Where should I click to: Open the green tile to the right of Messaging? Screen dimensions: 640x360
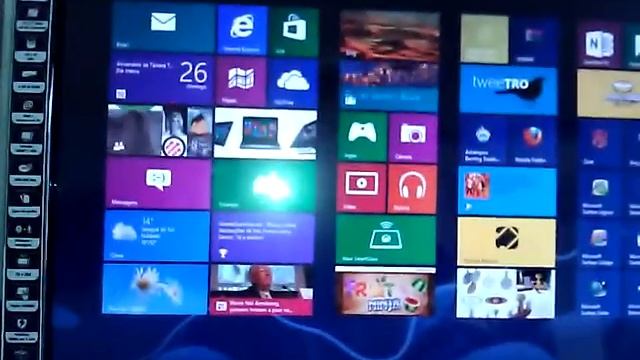[x=264, y=185]
